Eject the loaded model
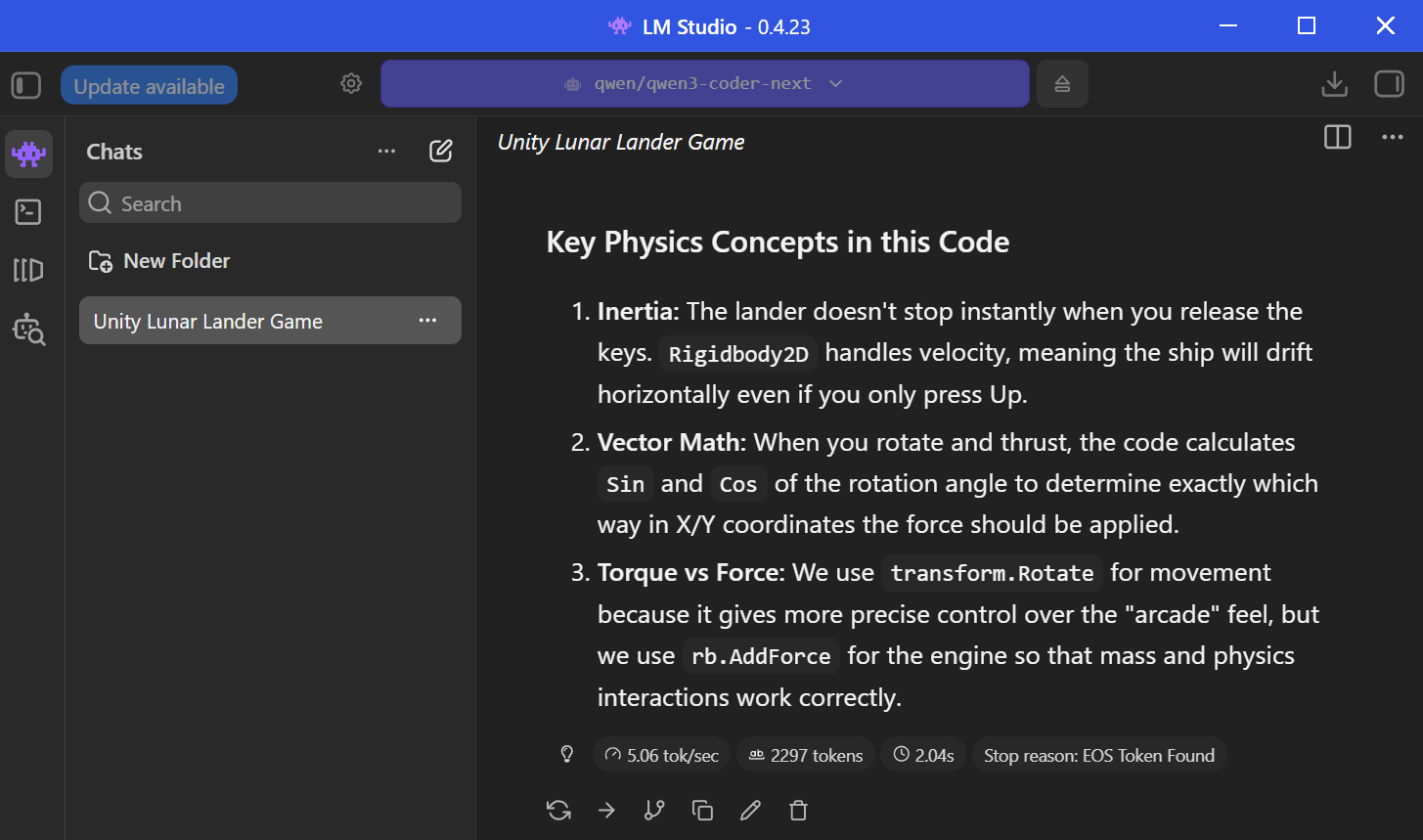The width and height of the screenshot is (1423, 840). tap(1062, 84)
